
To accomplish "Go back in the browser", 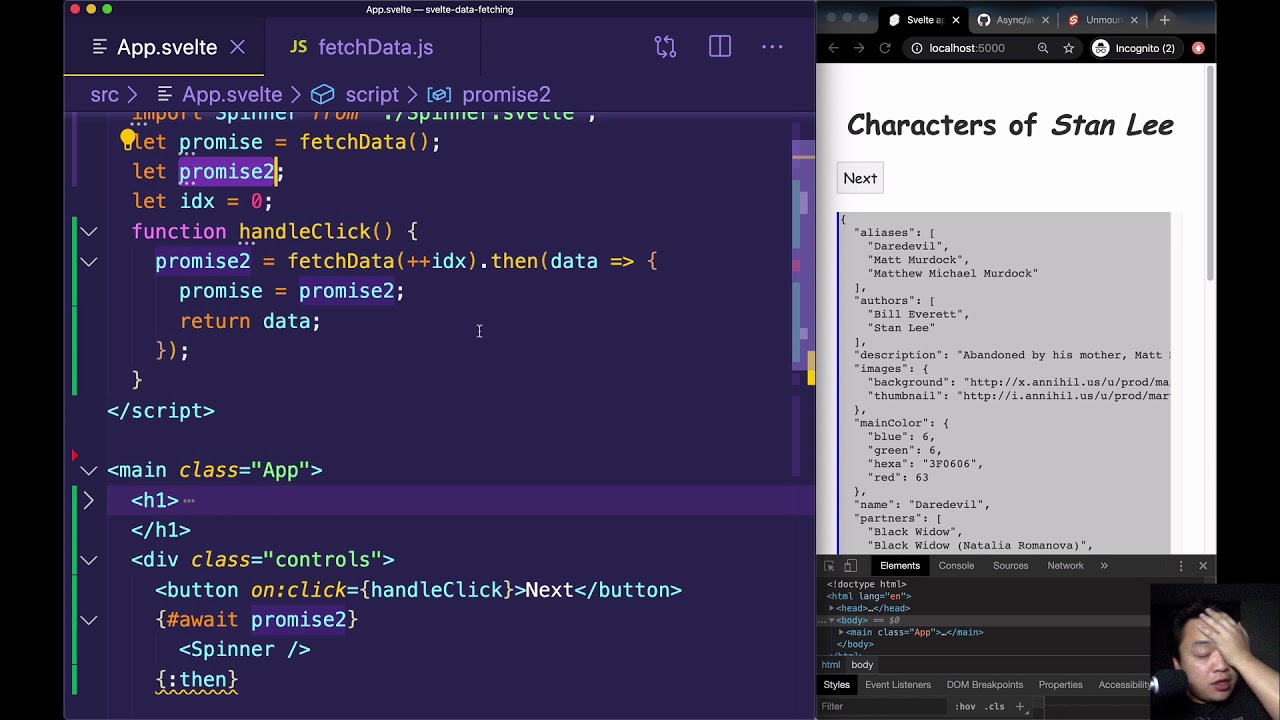I will (x=833, y=48).
